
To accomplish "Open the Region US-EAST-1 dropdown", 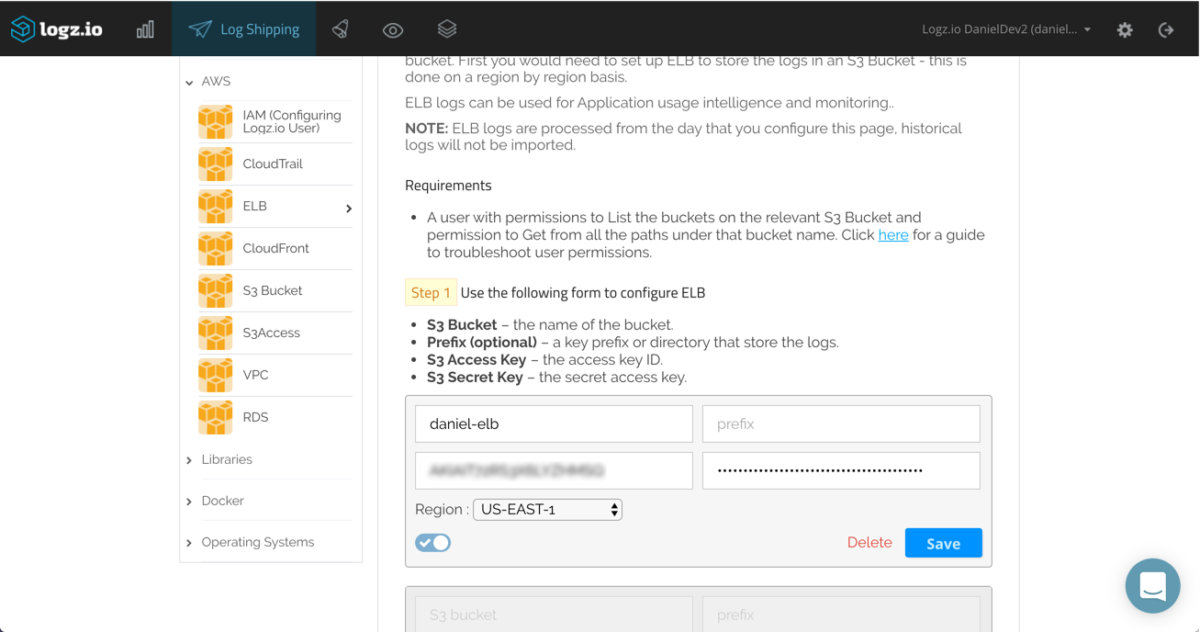I will click(x=547, y=509).
